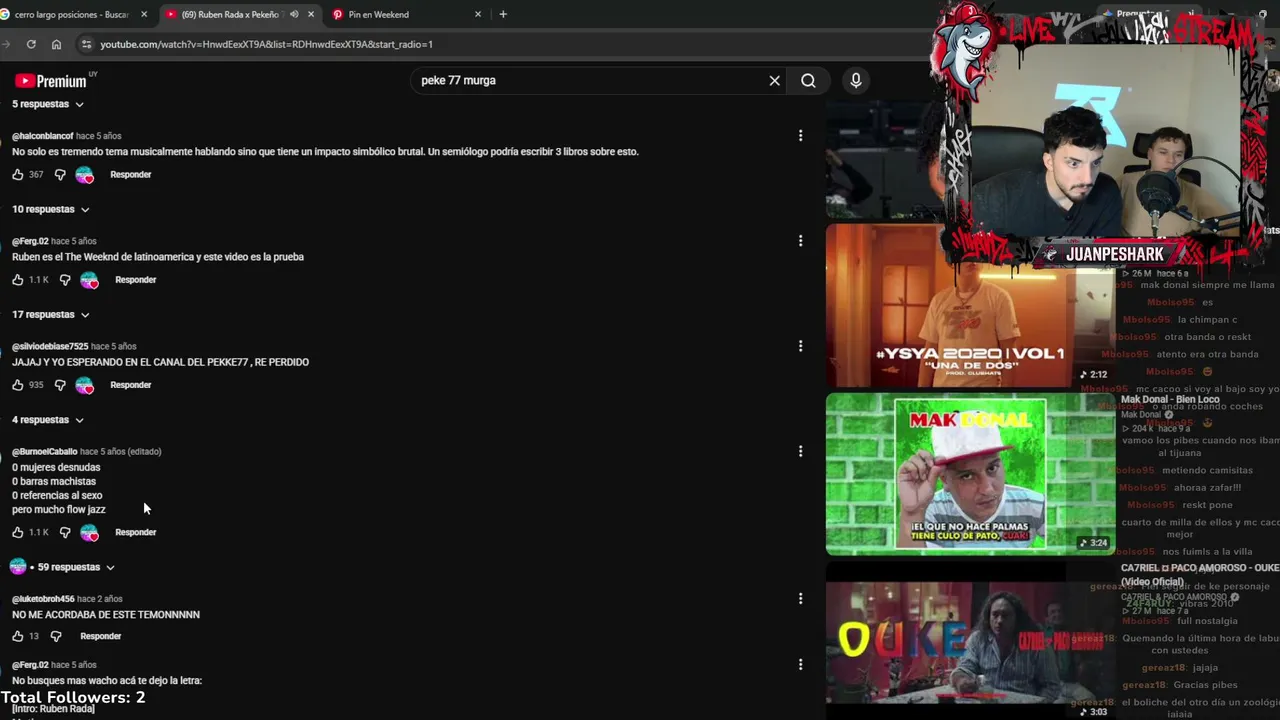The image size is (1280, 720).
Task: Open options menu for 'The Weeknd de latinoamerica' comment
Action: pyautogui.click(x=800, y=240)
